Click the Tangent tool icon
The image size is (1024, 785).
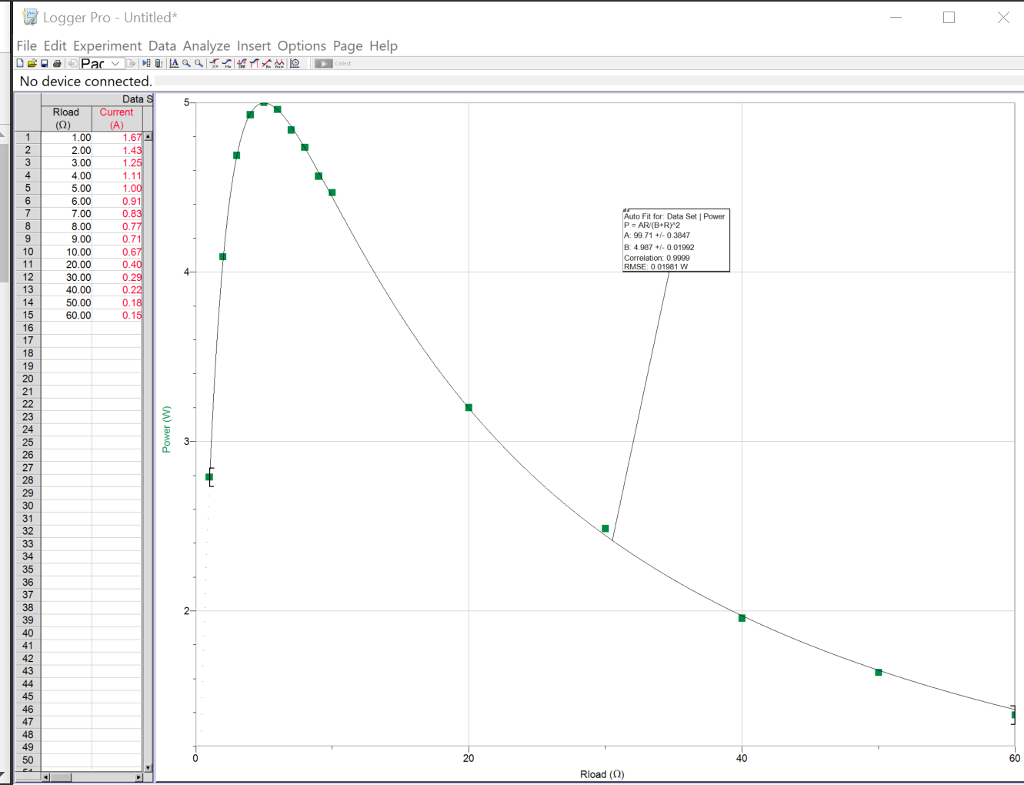[227, 64]
